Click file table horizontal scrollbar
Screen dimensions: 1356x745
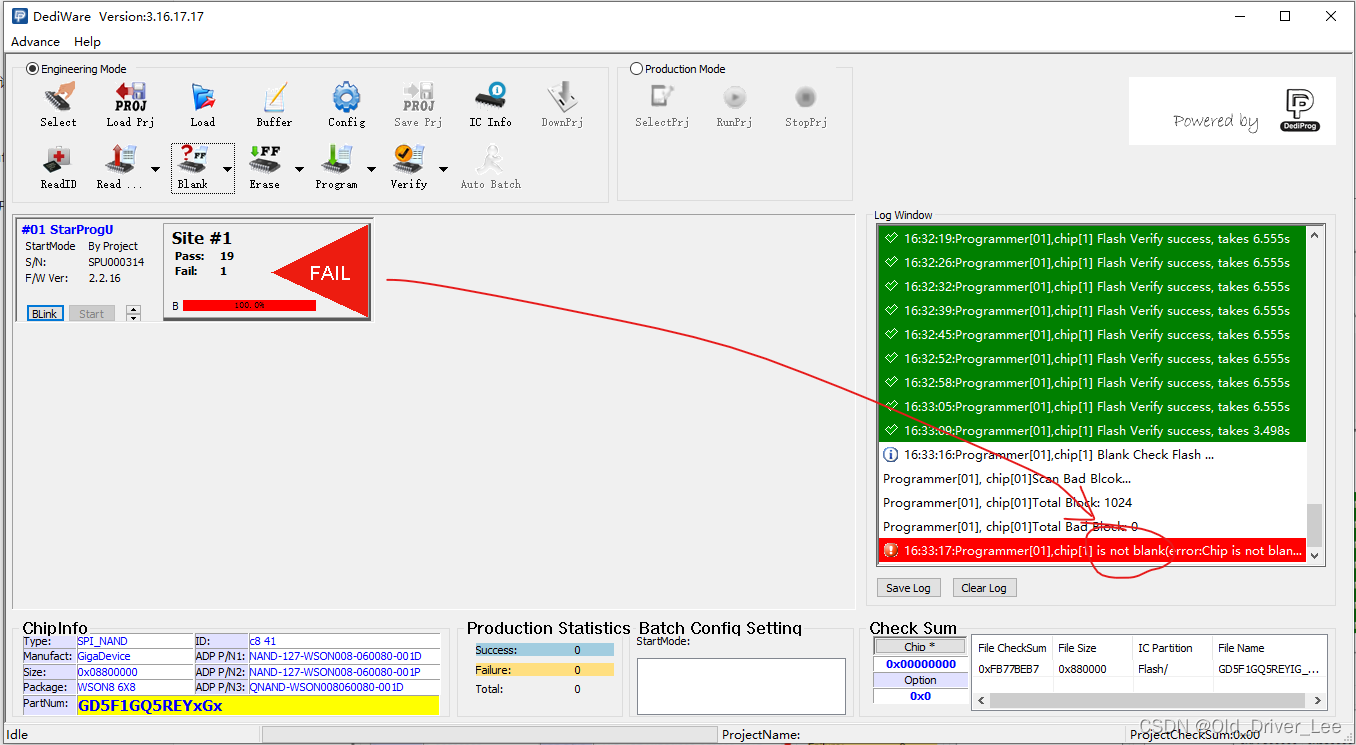pos(1149,700)
